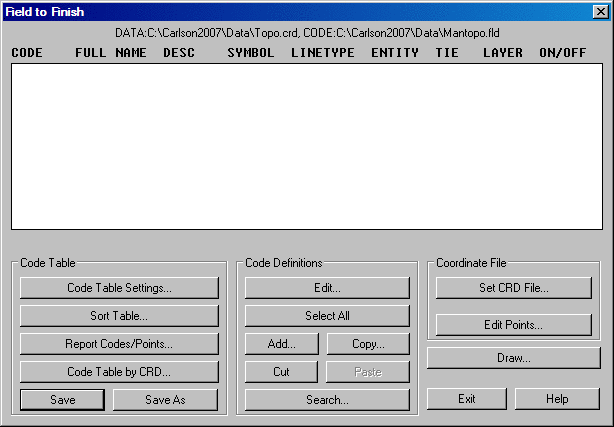
Task: Click inside the empty code list area
Action: pyautogui.click(x=306, y=146)
